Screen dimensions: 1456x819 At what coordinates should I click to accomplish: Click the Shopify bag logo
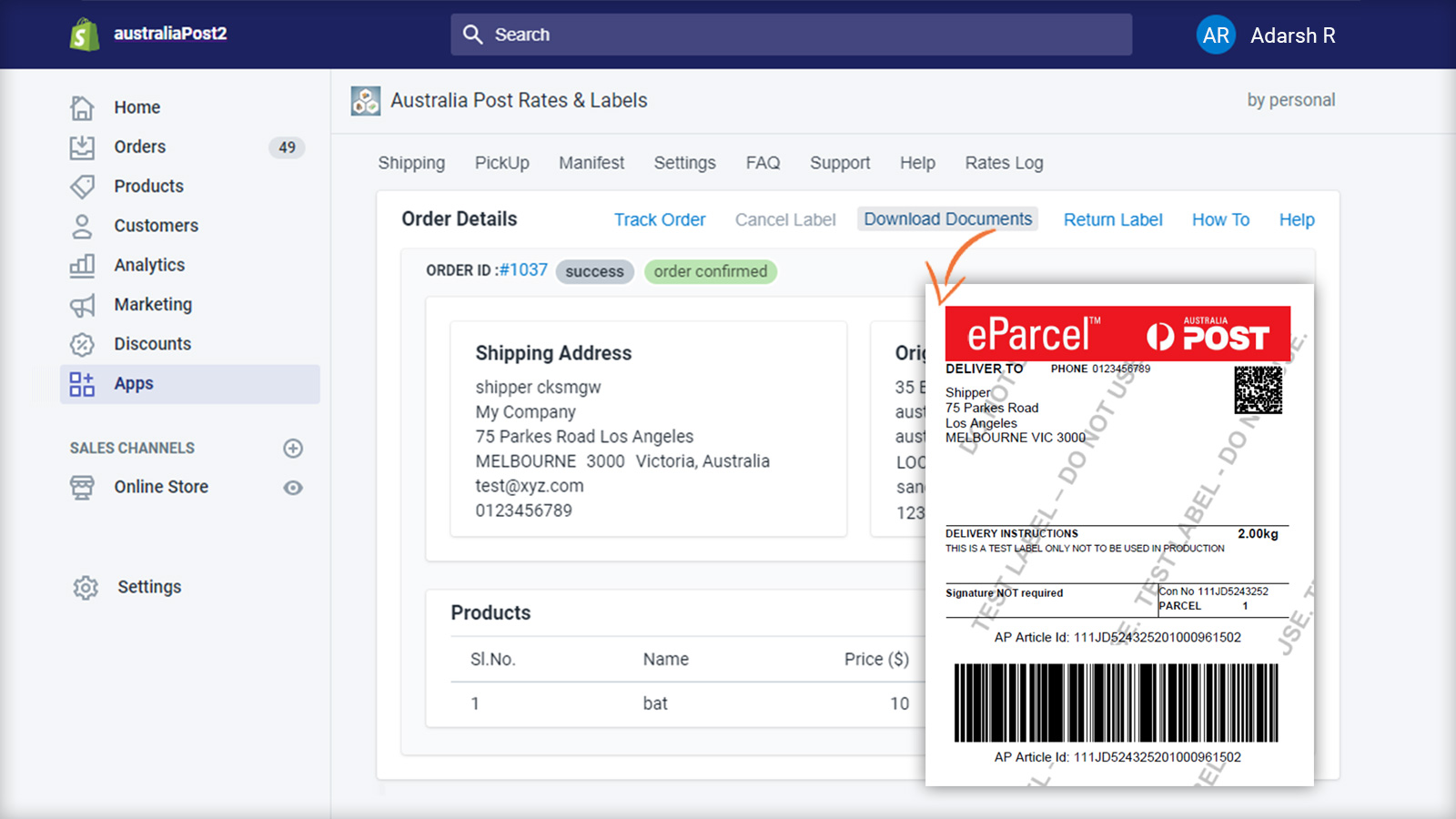click(x=85, y=35)
